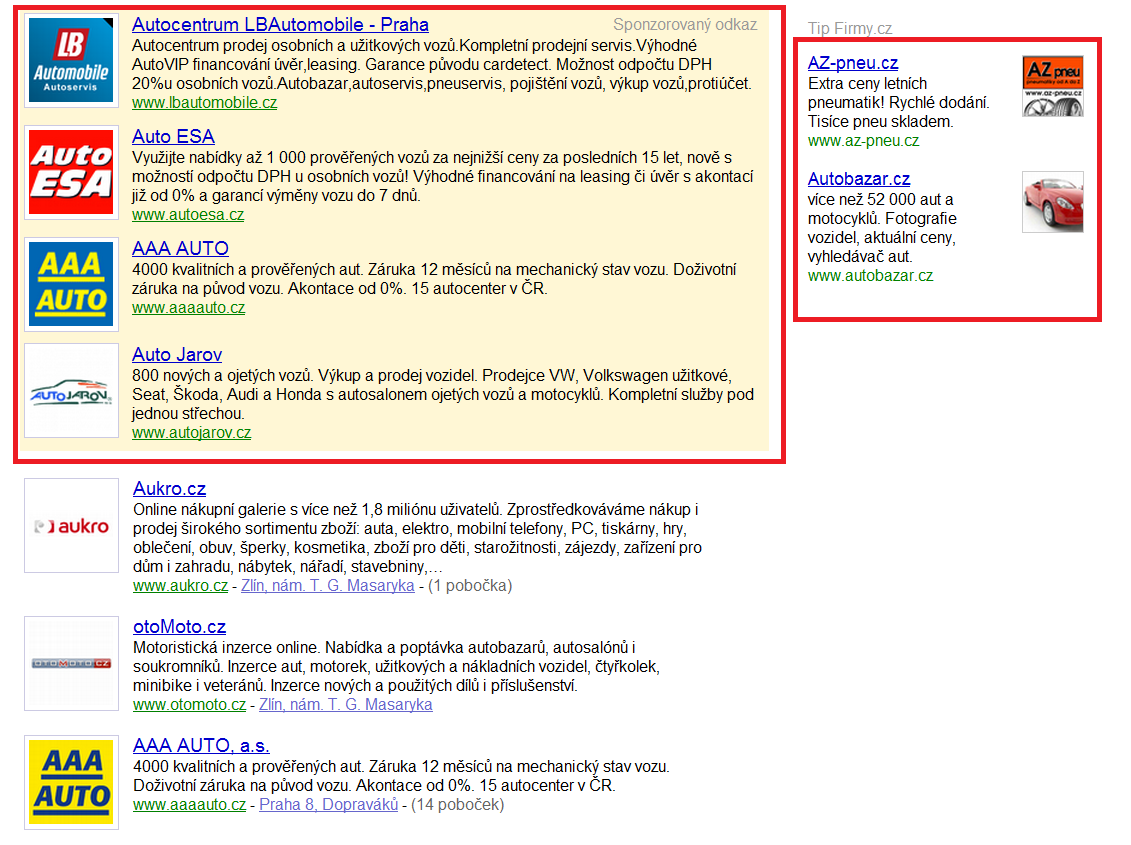Screen dimensions: 1131x845
Task: Visit the www.aukro.cz URL
Action: pos(180,585)
